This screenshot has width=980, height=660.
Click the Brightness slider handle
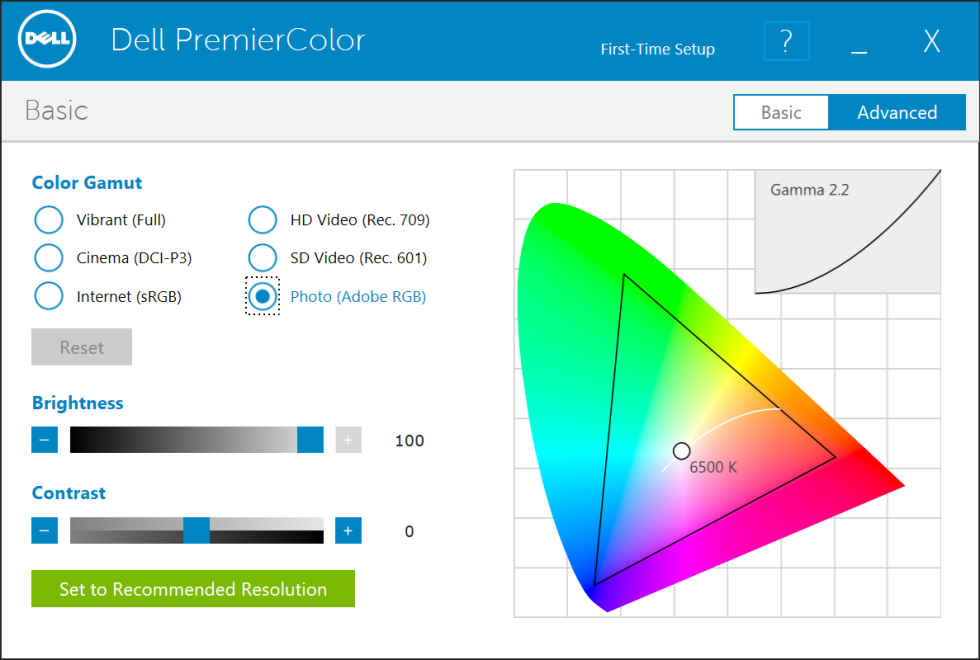point(310,440)
